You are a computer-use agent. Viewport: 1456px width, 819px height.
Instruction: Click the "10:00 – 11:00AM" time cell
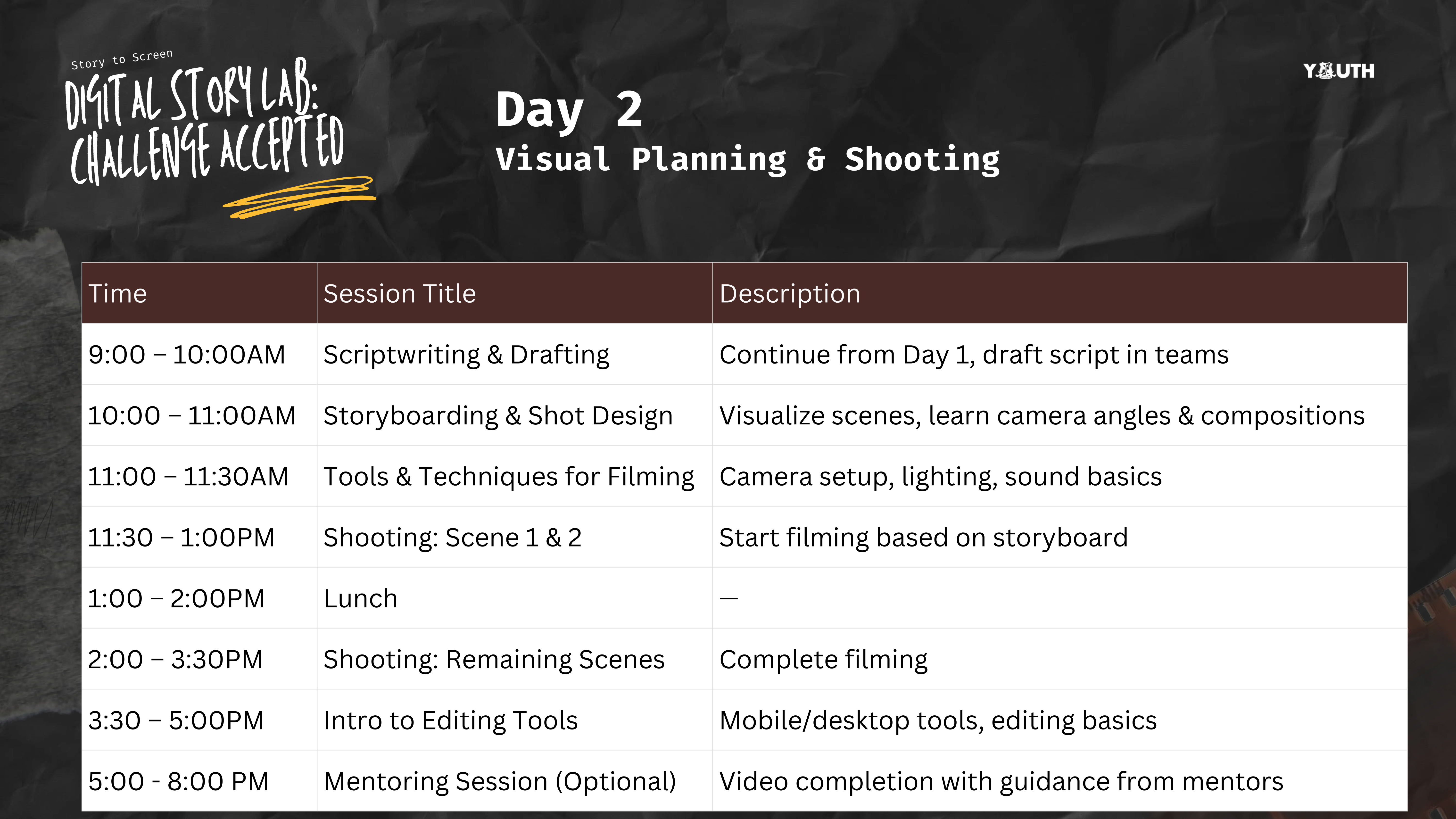[x=192, y=416]
